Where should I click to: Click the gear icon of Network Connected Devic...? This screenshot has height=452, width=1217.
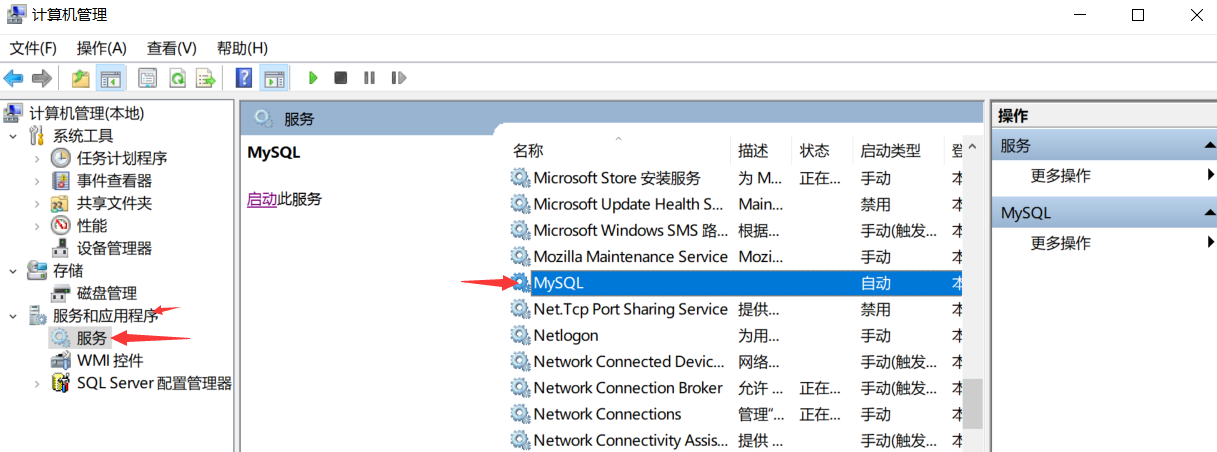click(x=520, y=361)
